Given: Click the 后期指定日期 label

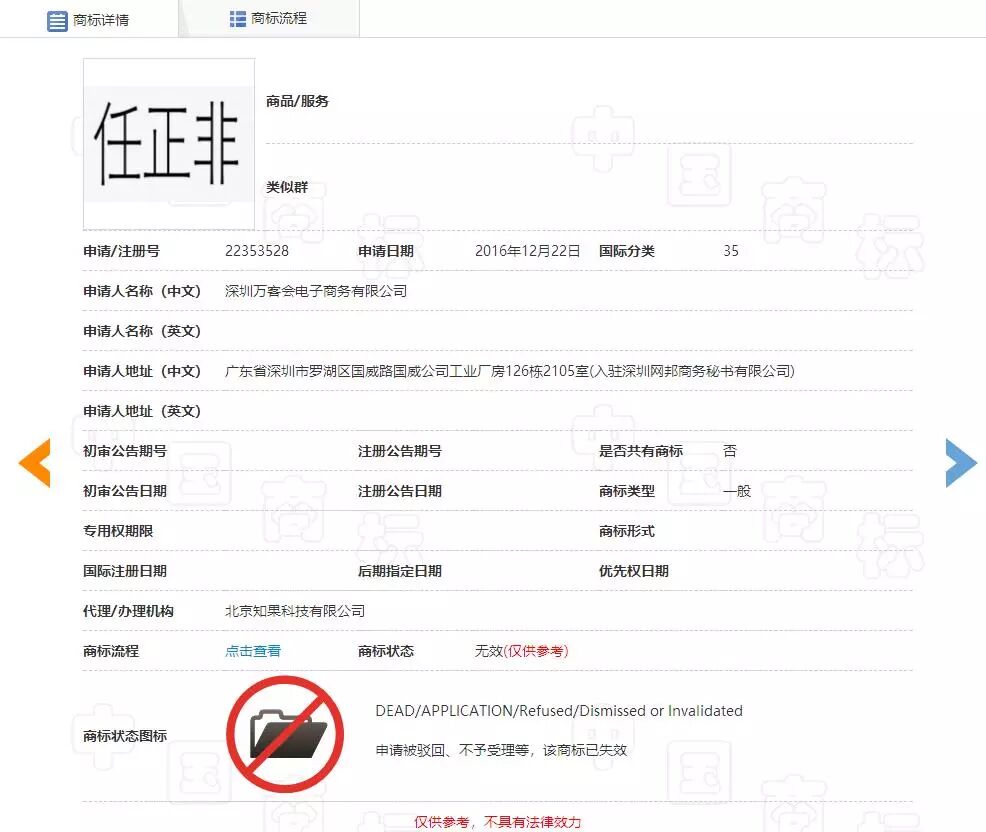Looking at the screenshot, I should [x=400, y=571].
